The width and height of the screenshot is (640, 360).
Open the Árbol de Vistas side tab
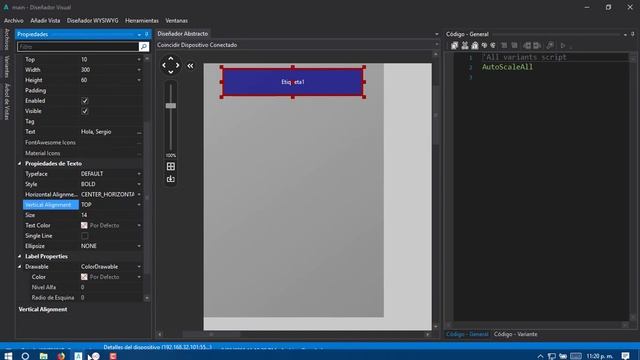(6, 102)
